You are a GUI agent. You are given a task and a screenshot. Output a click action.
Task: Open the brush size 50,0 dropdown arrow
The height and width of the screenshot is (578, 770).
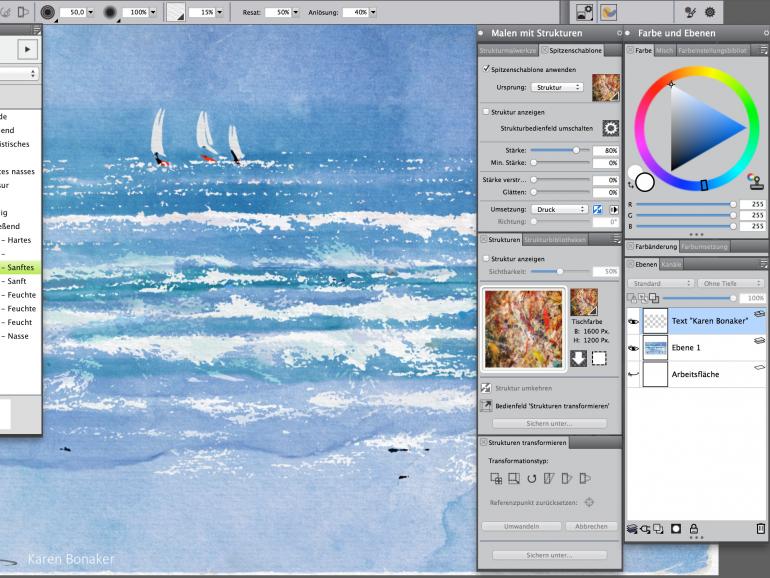tap(90, 12)
